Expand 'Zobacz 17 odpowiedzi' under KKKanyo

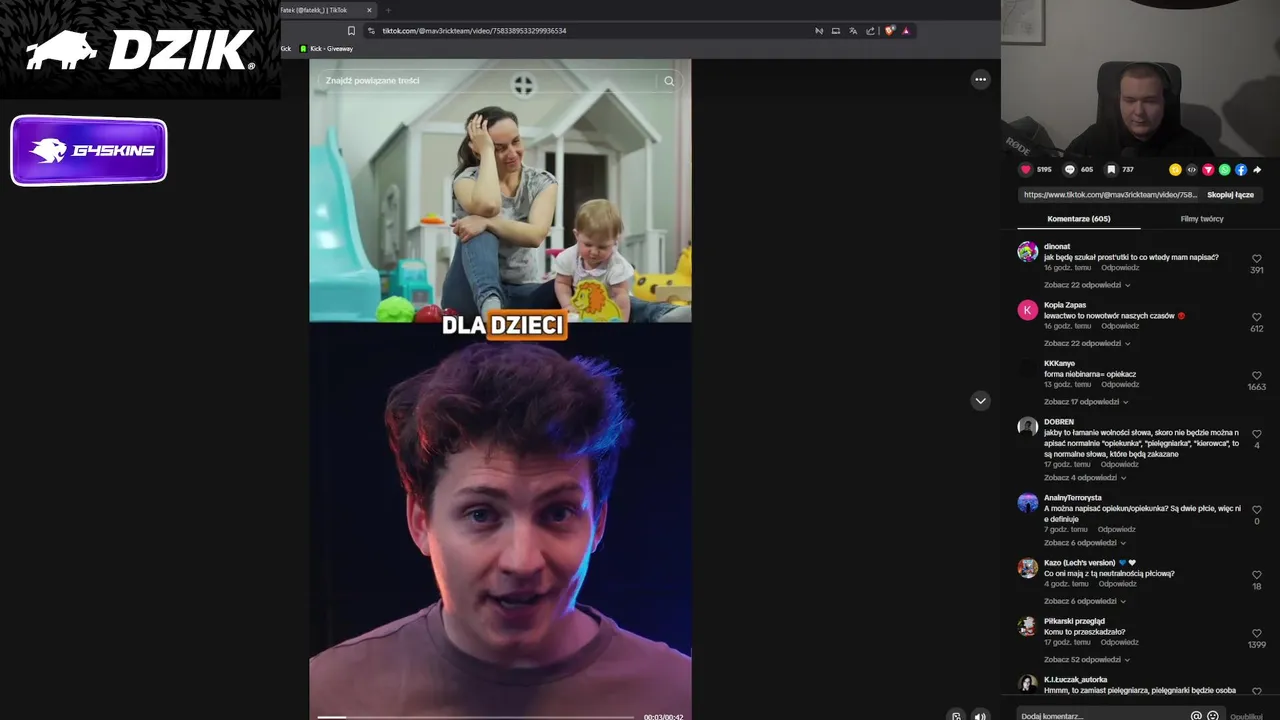tap(1087, 402)
